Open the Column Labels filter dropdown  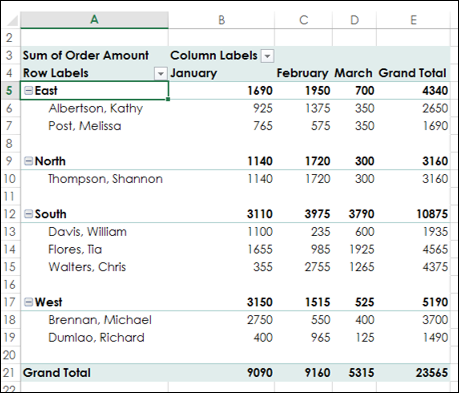pyautogui.click(x=267, y=56)
